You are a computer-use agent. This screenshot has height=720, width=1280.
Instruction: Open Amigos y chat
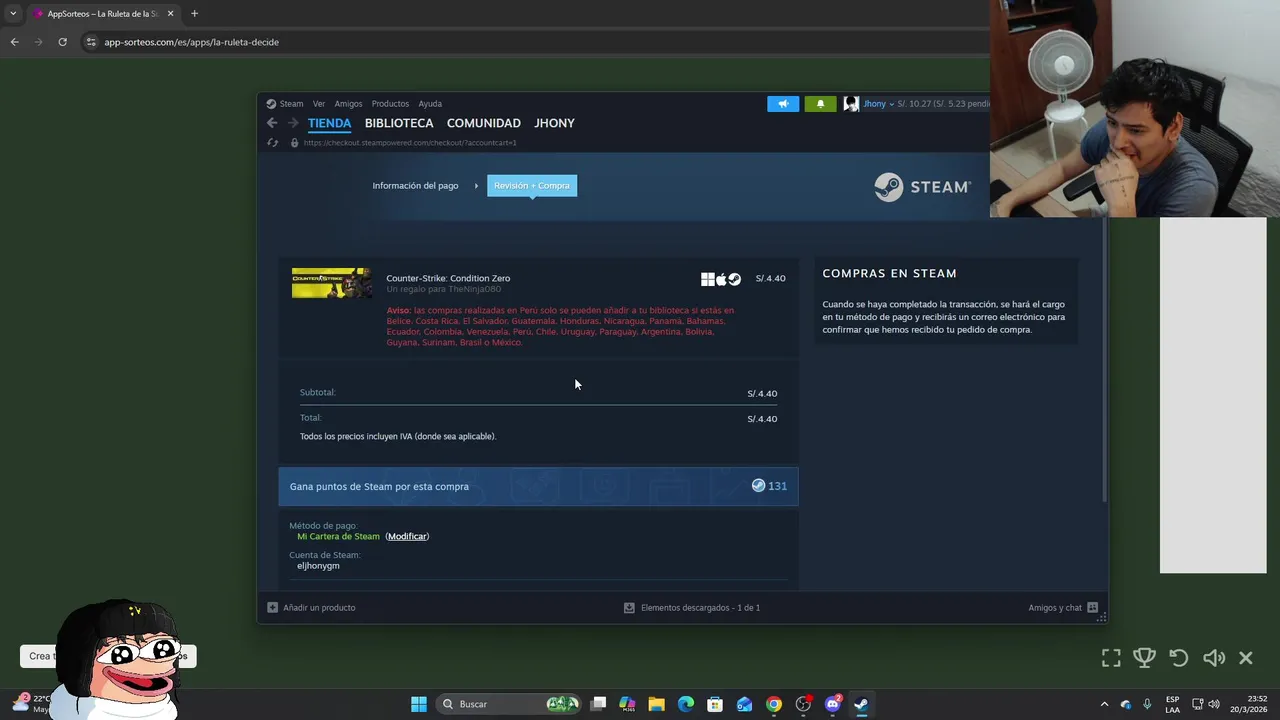pos(1063,608)
